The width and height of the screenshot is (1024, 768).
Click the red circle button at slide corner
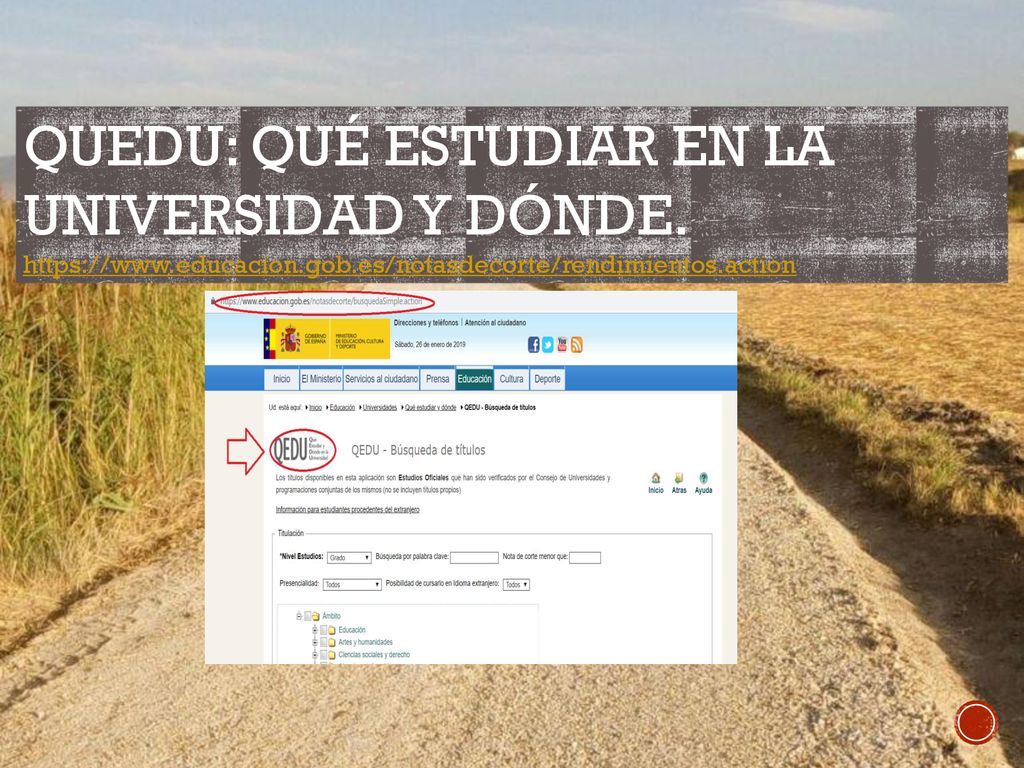click(976, 723)
